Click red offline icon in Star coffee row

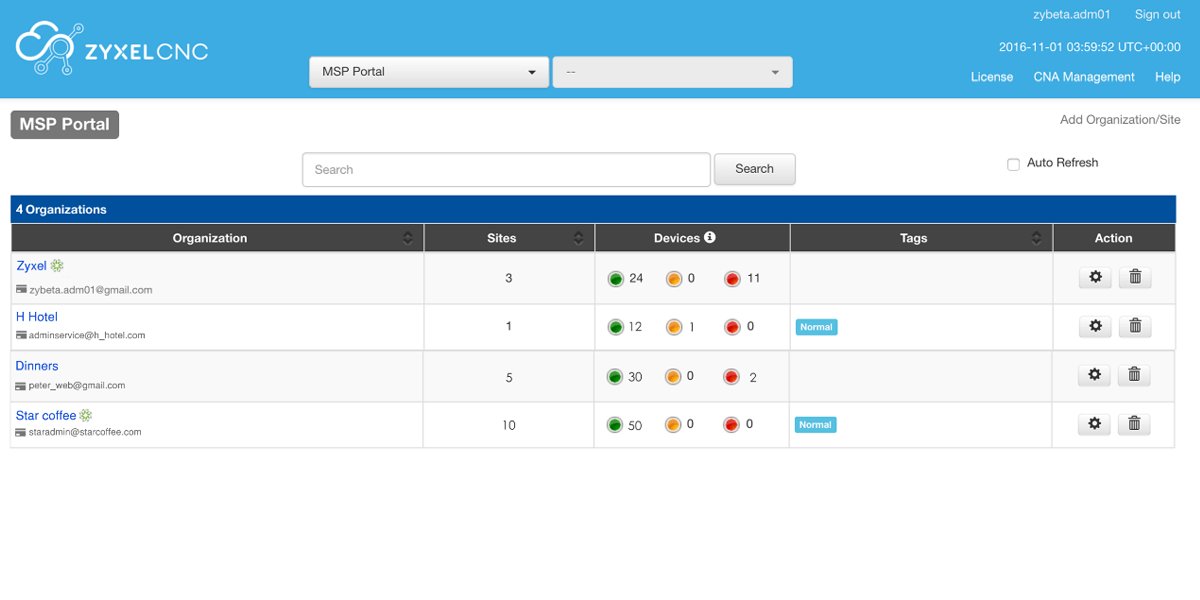[732, 425]
